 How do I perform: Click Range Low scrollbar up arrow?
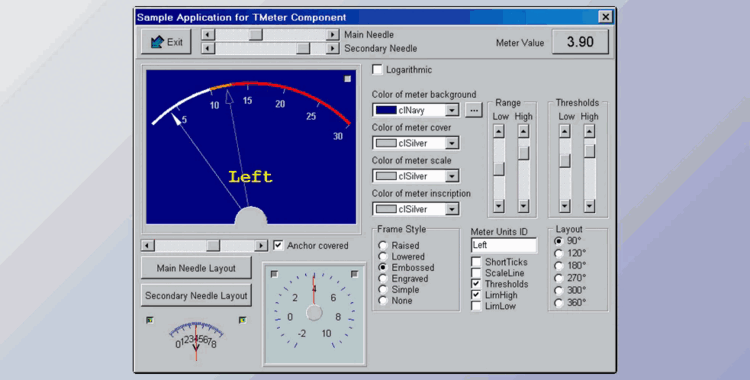click(x=499, y=131)
